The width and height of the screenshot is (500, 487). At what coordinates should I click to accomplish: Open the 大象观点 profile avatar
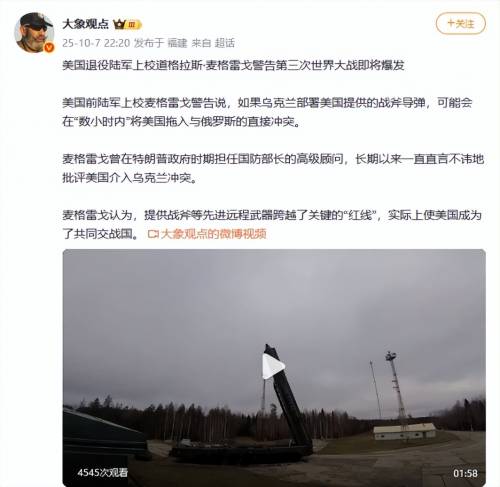[x=34, y=33]
